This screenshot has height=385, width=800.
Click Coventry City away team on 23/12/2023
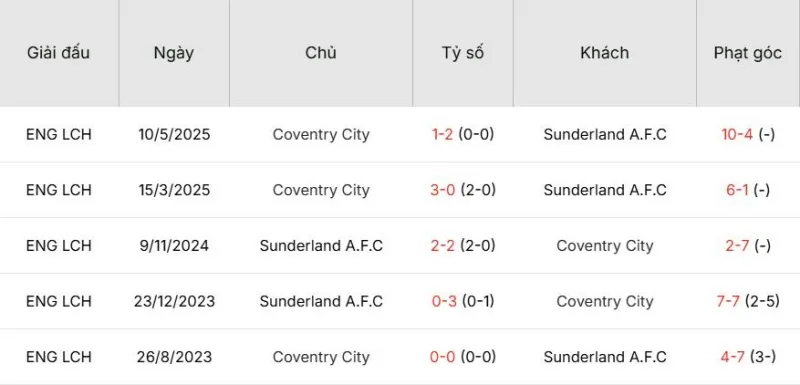point(605,301)
